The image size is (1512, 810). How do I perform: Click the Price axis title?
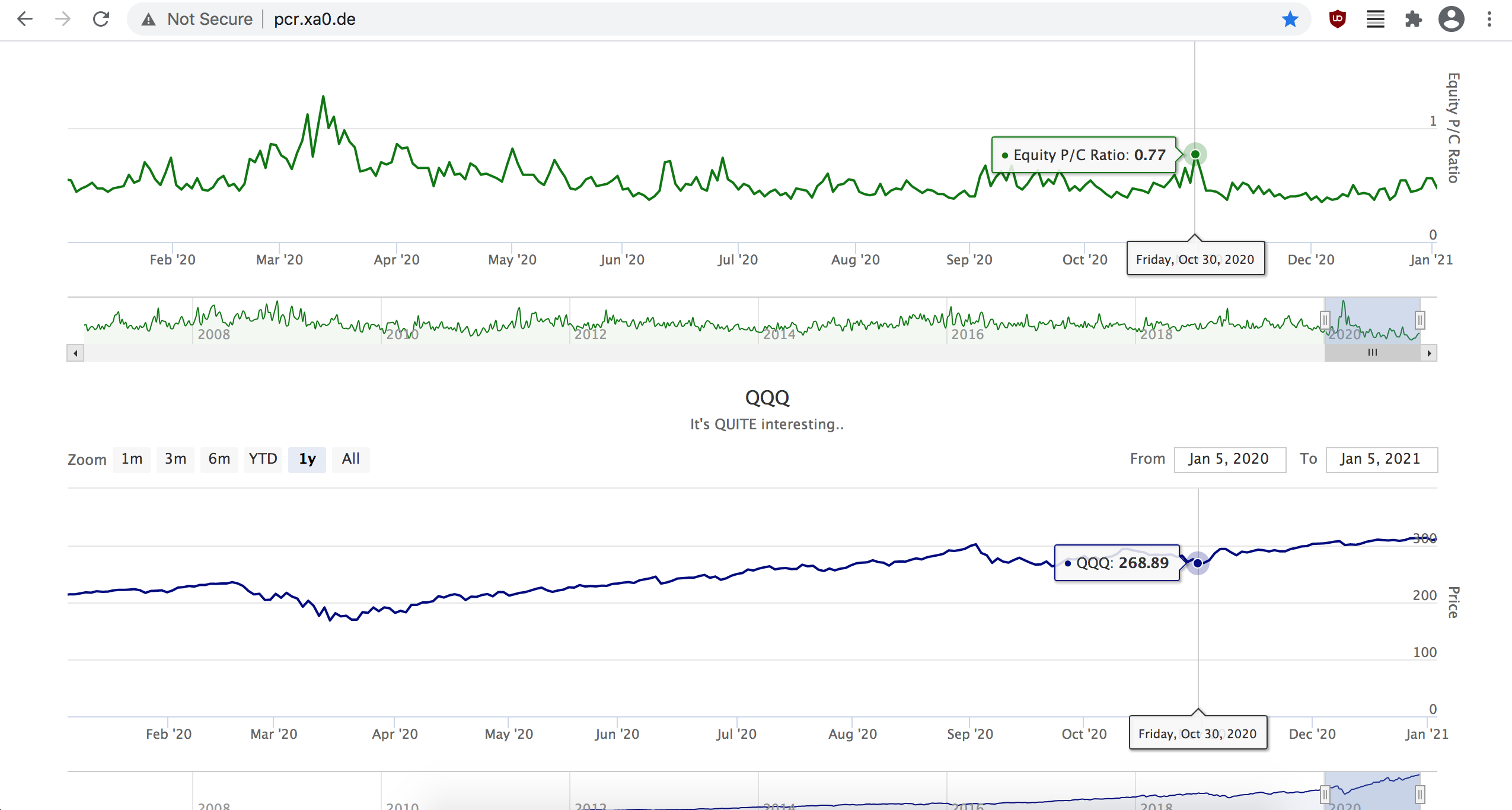(x=1453, y=602)
